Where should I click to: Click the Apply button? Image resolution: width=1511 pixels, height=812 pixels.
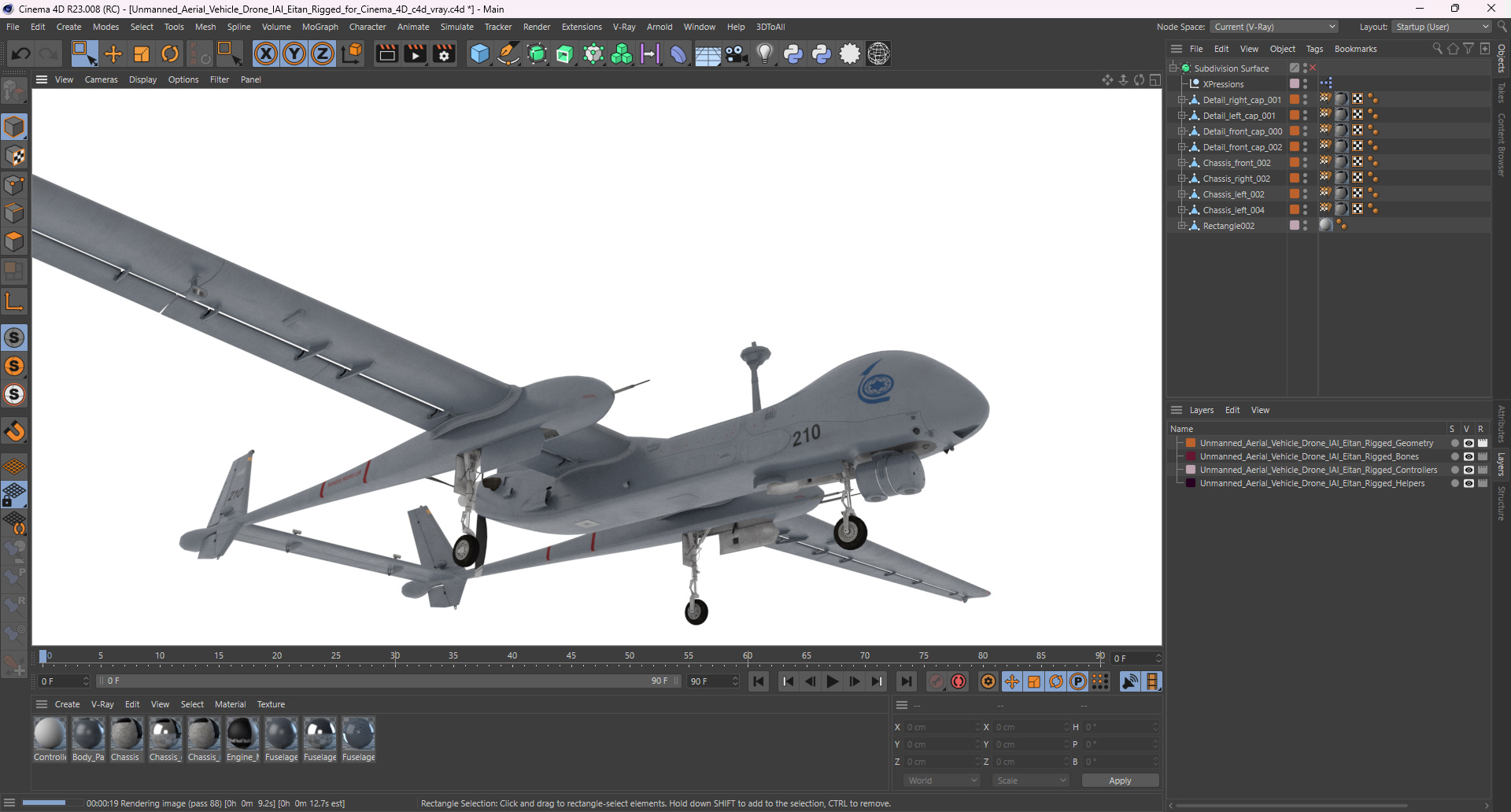[1120, 781]
